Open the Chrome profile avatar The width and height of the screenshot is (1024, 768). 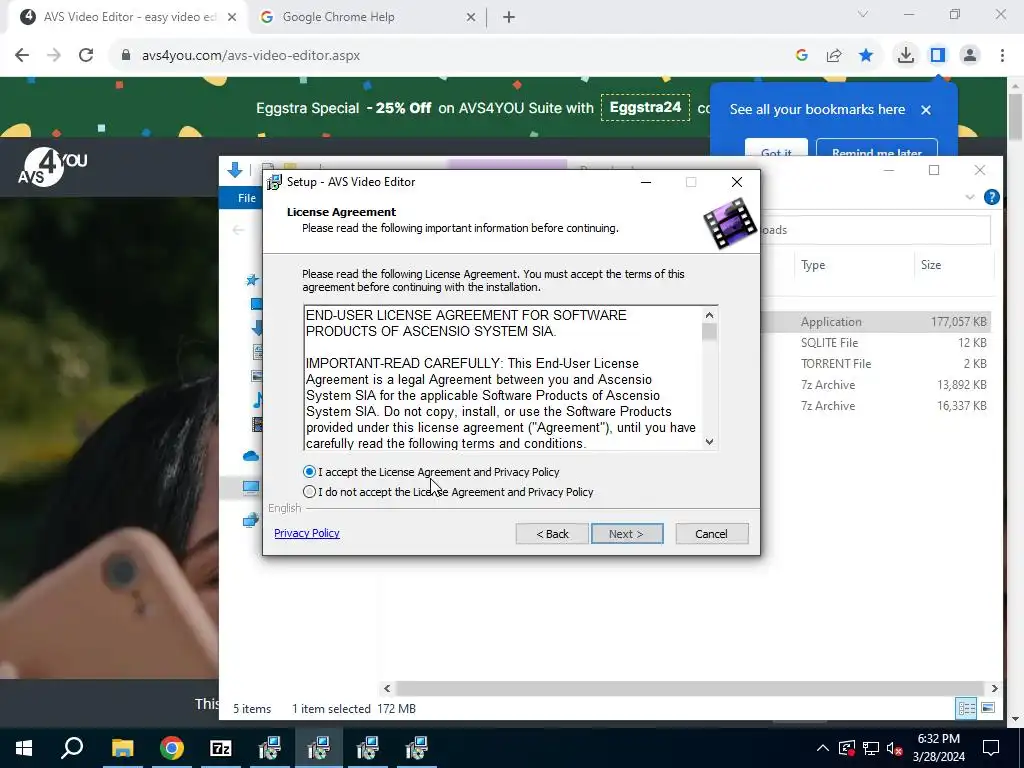[x=970, y=56]
